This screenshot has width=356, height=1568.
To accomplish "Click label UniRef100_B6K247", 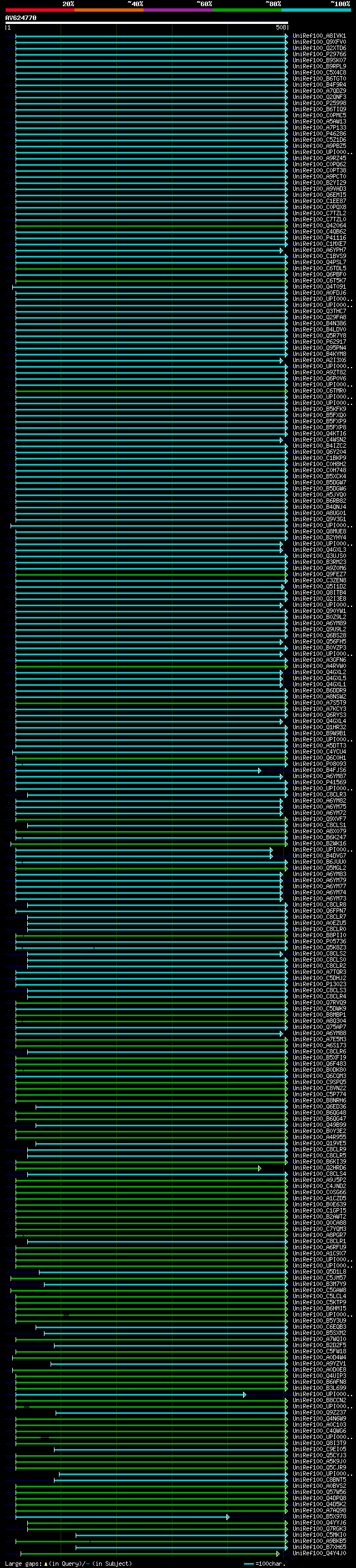I will 319,838.
